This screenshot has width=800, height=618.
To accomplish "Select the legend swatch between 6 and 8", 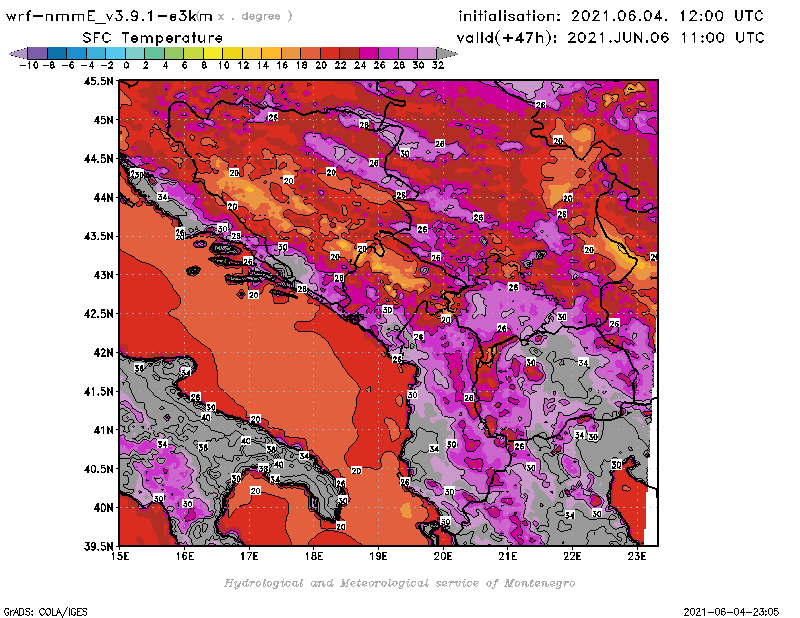I will tap(193, 53).
